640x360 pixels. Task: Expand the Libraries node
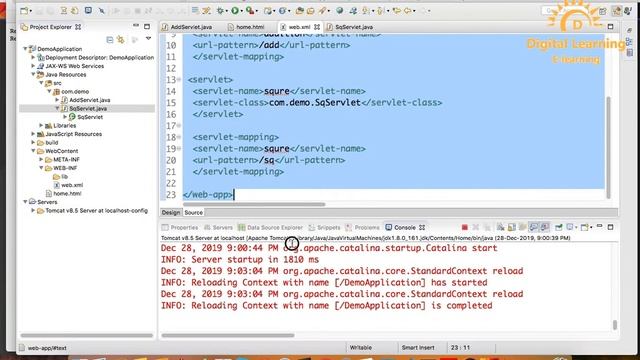tap(41, 125)
